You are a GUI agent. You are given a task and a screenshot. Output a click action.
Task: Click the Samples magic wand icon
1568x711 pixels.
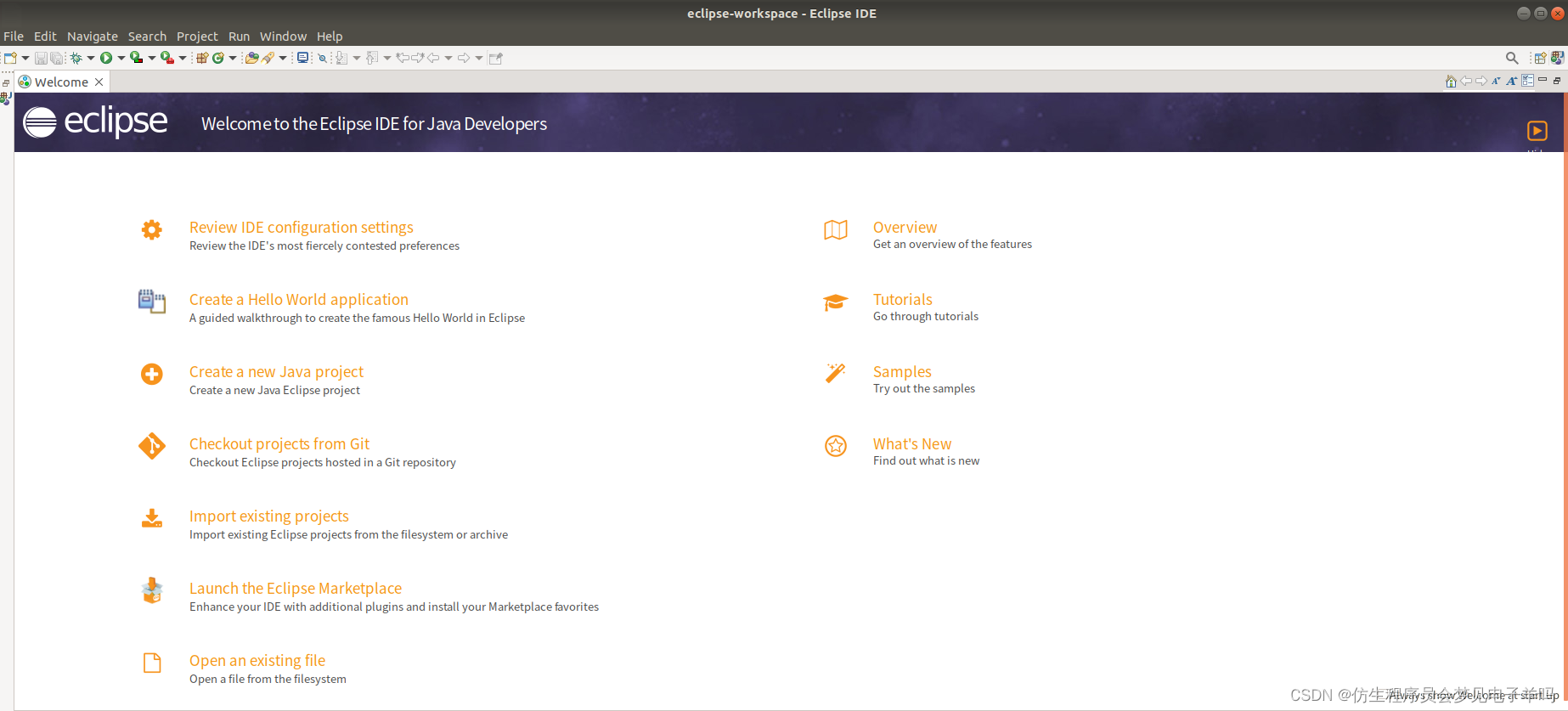pos(836,374)
